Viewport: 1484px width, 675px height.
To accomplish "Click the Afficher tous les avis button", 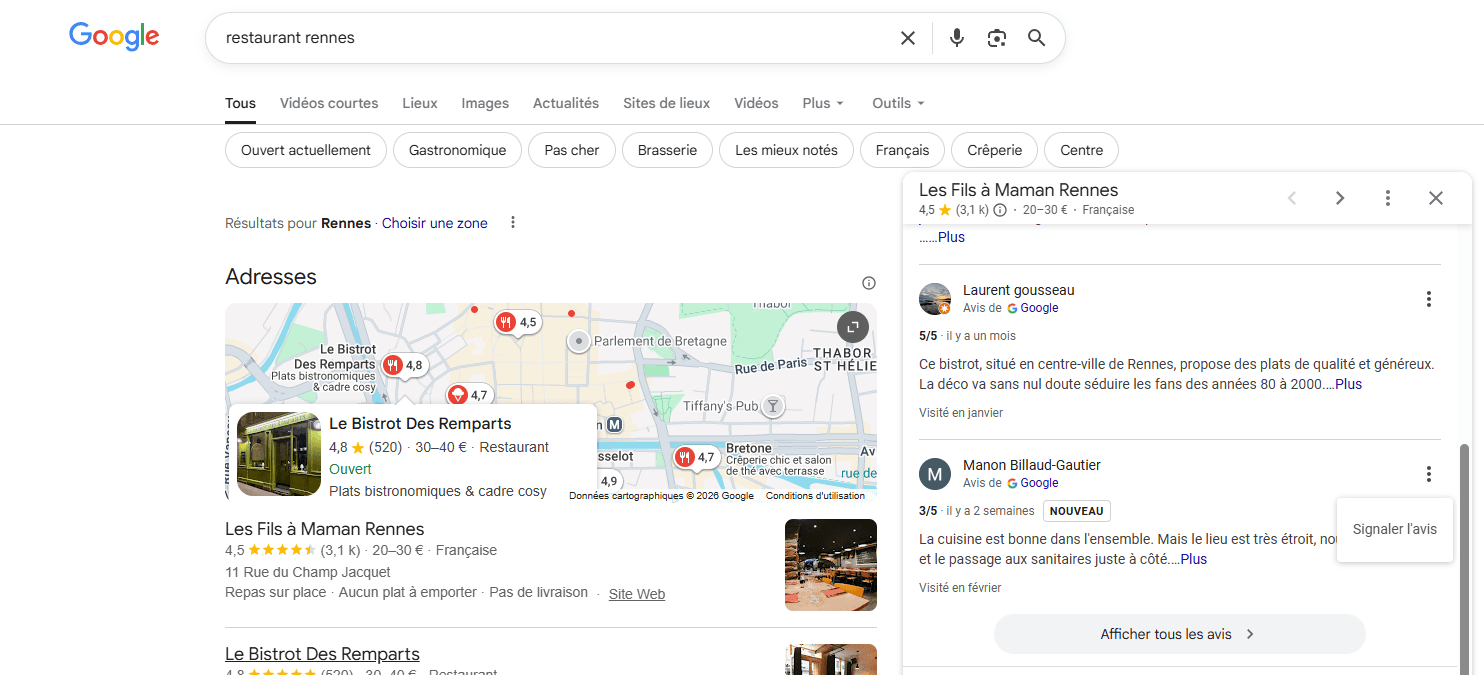I will (1179, 633).
